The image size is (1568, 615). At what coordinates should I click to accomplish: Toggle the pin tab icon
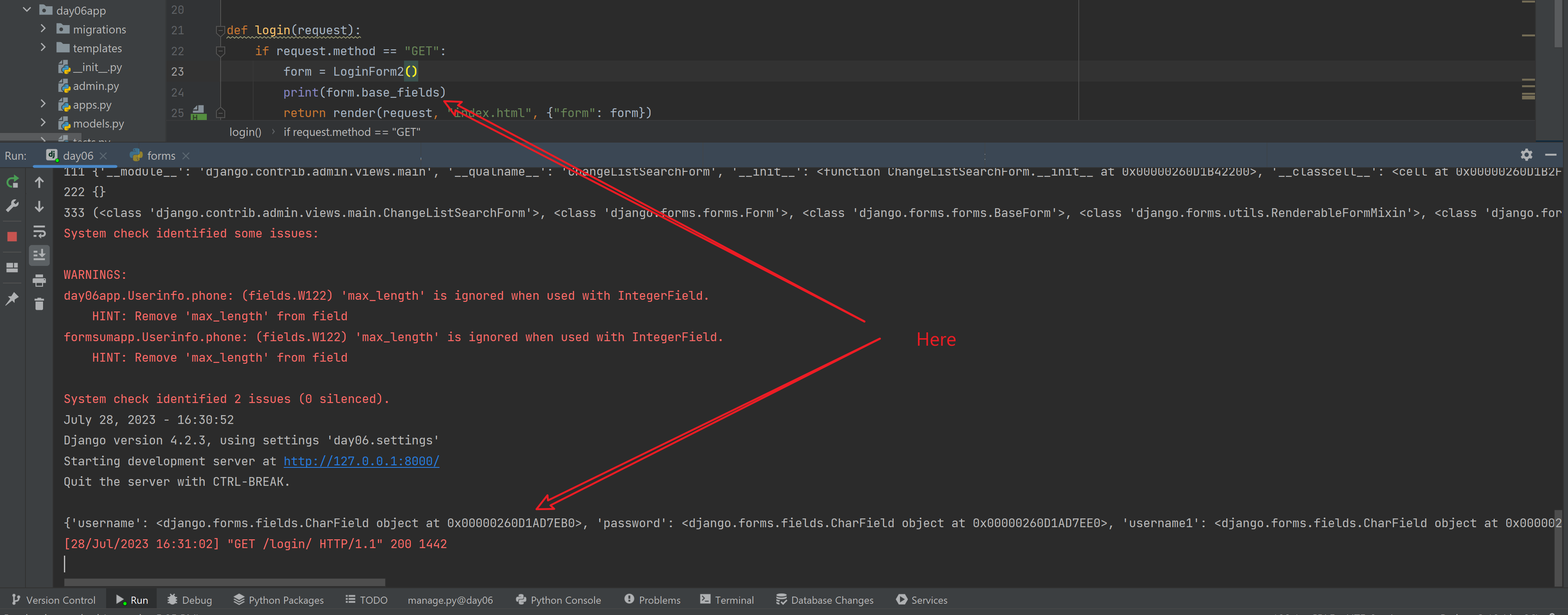coord(12,299)
